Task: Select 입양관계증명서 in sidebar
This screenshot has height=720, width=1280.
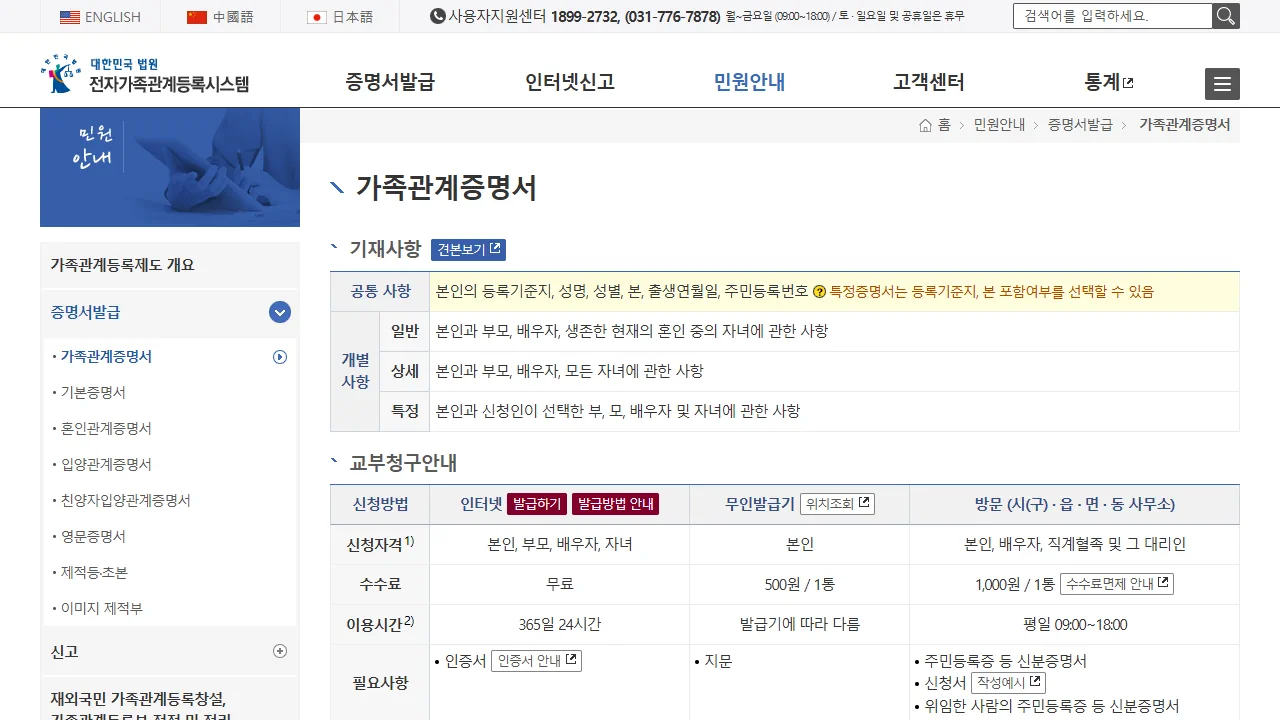Action: point(106,464)
